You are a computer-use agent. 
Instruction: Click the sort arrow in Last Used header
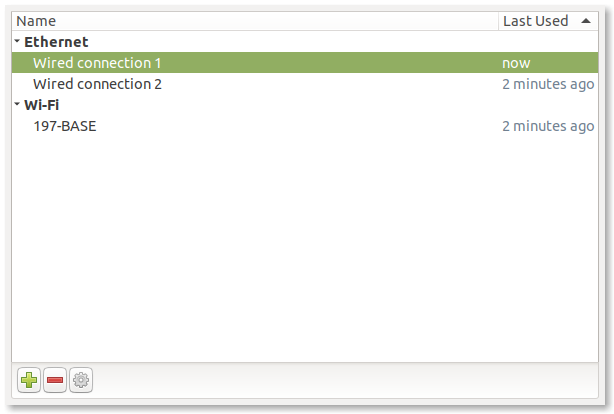[585, 21]
